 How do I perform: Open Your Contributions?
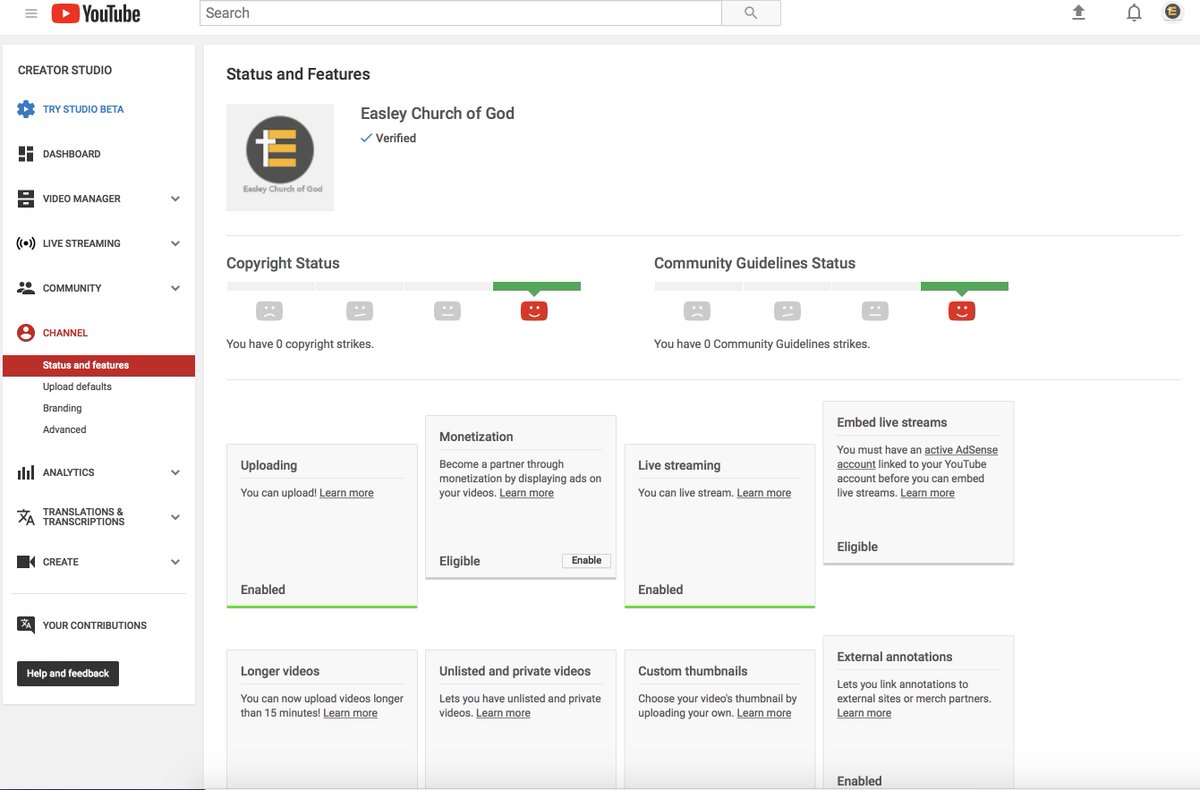(x=94, y=625)
